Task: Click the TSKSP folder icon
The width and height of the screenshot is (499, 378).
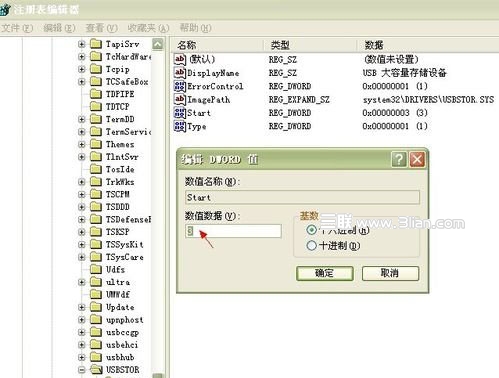Action: [x=96, y=232]
